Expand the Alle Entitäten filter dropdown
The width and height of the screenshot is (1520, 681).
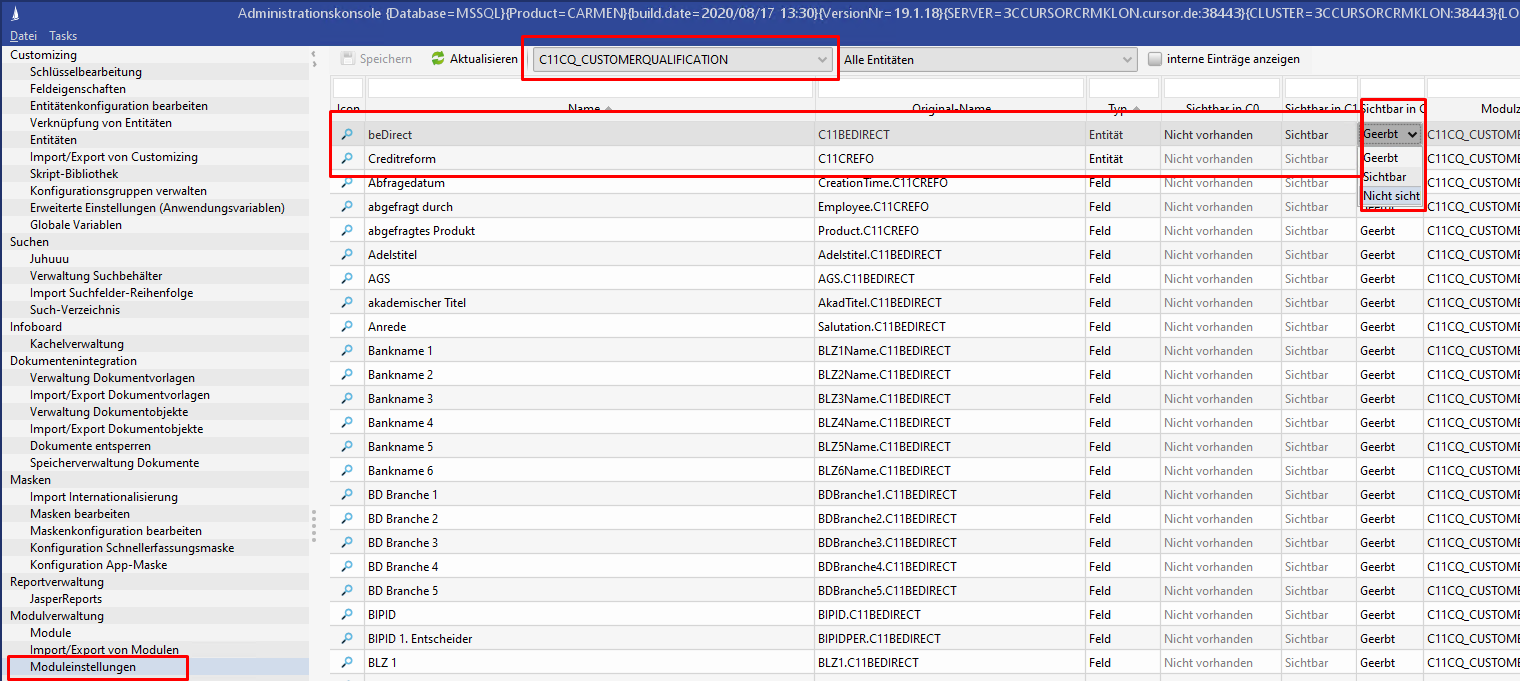(1128, 60)
